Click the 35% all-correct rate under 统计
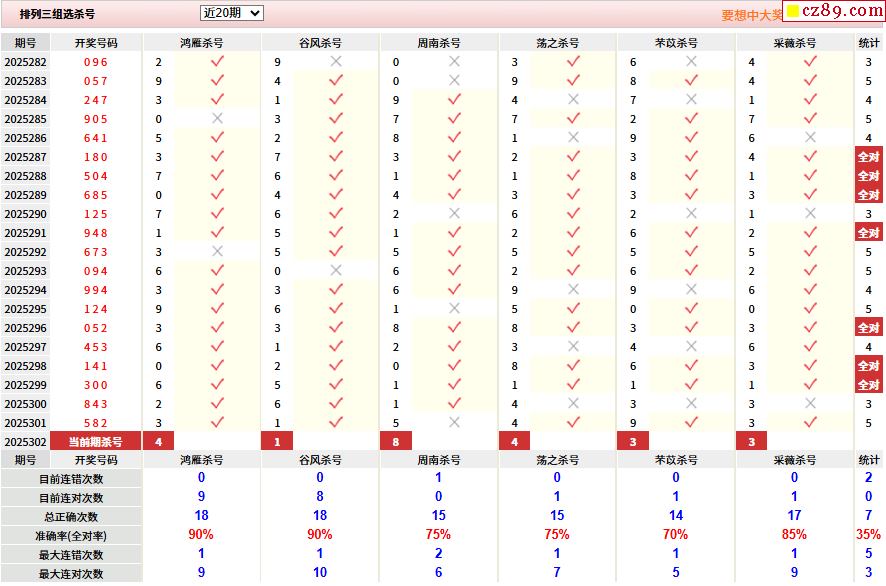 pos(868,535)
